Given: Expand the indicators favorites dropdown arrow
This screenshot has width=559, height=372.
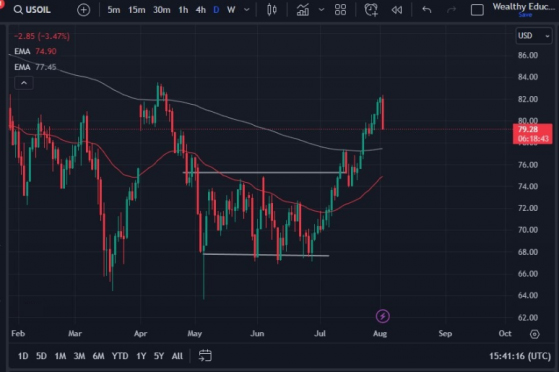Looking at the screenshot, I should tap(321, 10).
